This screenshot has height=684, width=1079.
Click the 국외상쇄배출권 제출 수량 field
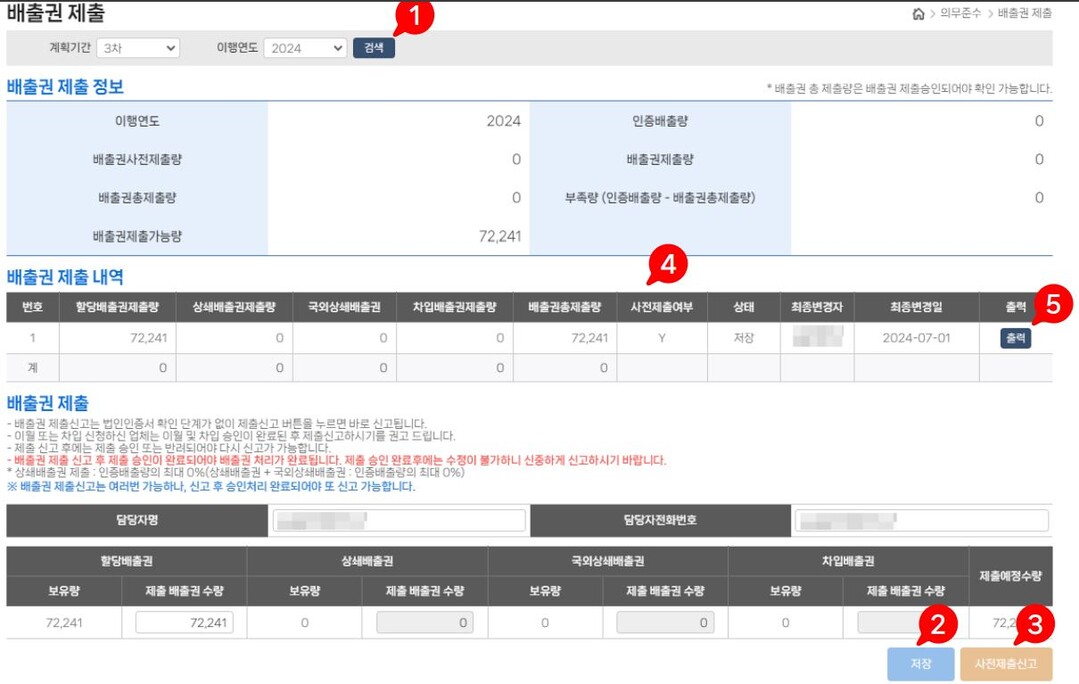coord(667,623)
